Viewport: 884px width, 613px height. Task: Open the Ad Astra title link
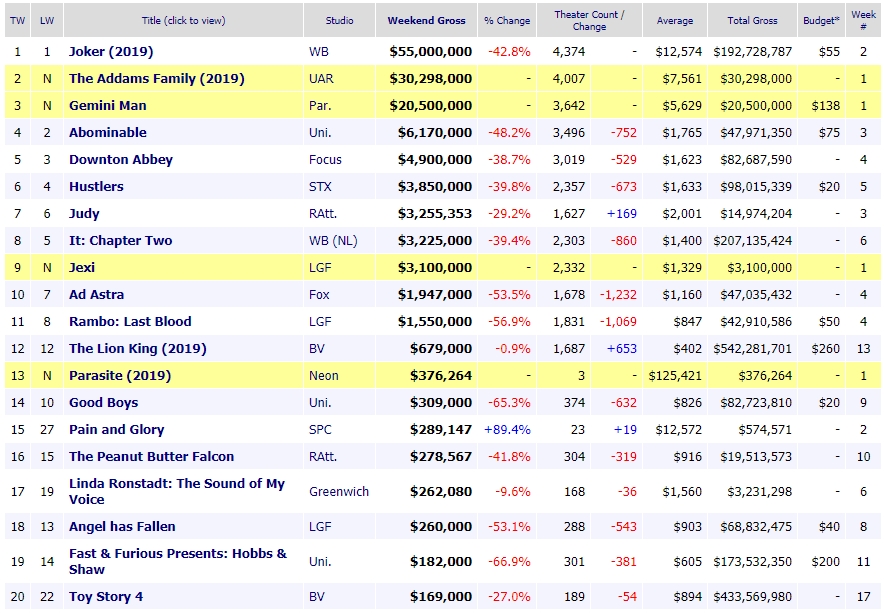coord(96,295)
